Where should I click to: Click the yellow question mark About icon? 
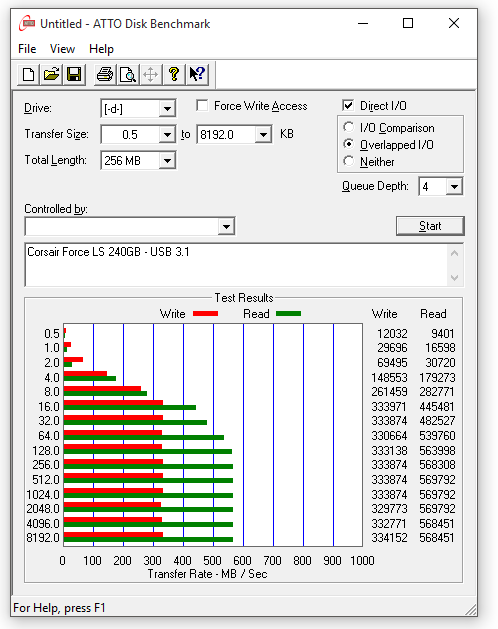point(174,74)
